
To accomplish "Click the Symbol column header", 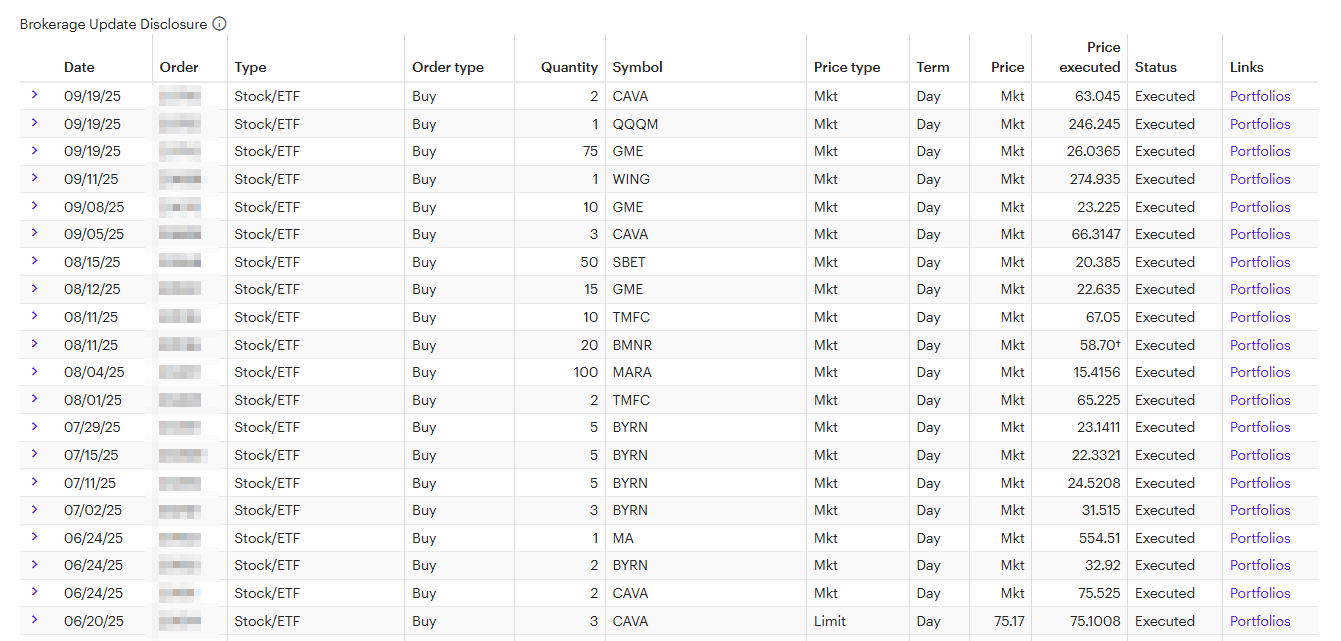I will (638, 67).
